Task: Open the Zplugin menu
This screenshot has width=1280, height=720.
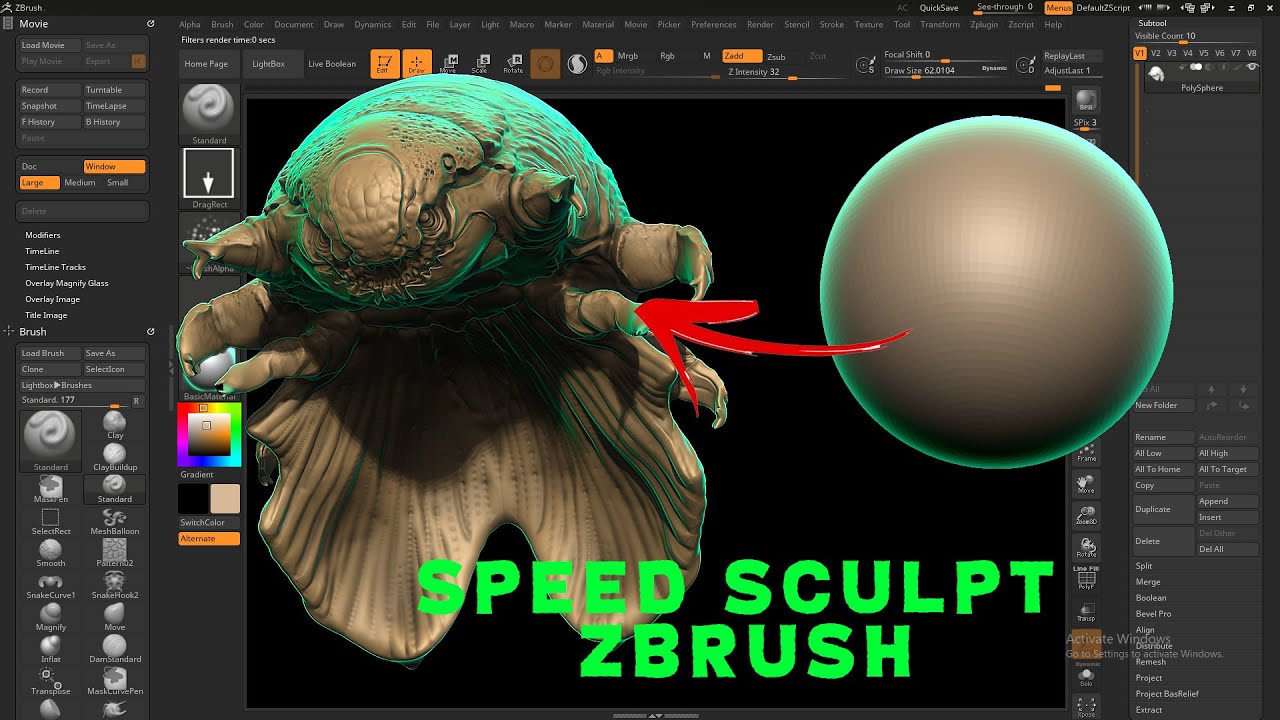Action: pos(984,24)
